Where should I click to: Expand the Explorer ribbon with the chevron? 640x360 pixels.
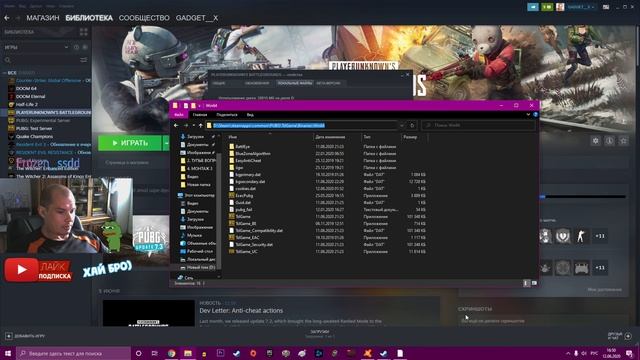coord(528,115)
